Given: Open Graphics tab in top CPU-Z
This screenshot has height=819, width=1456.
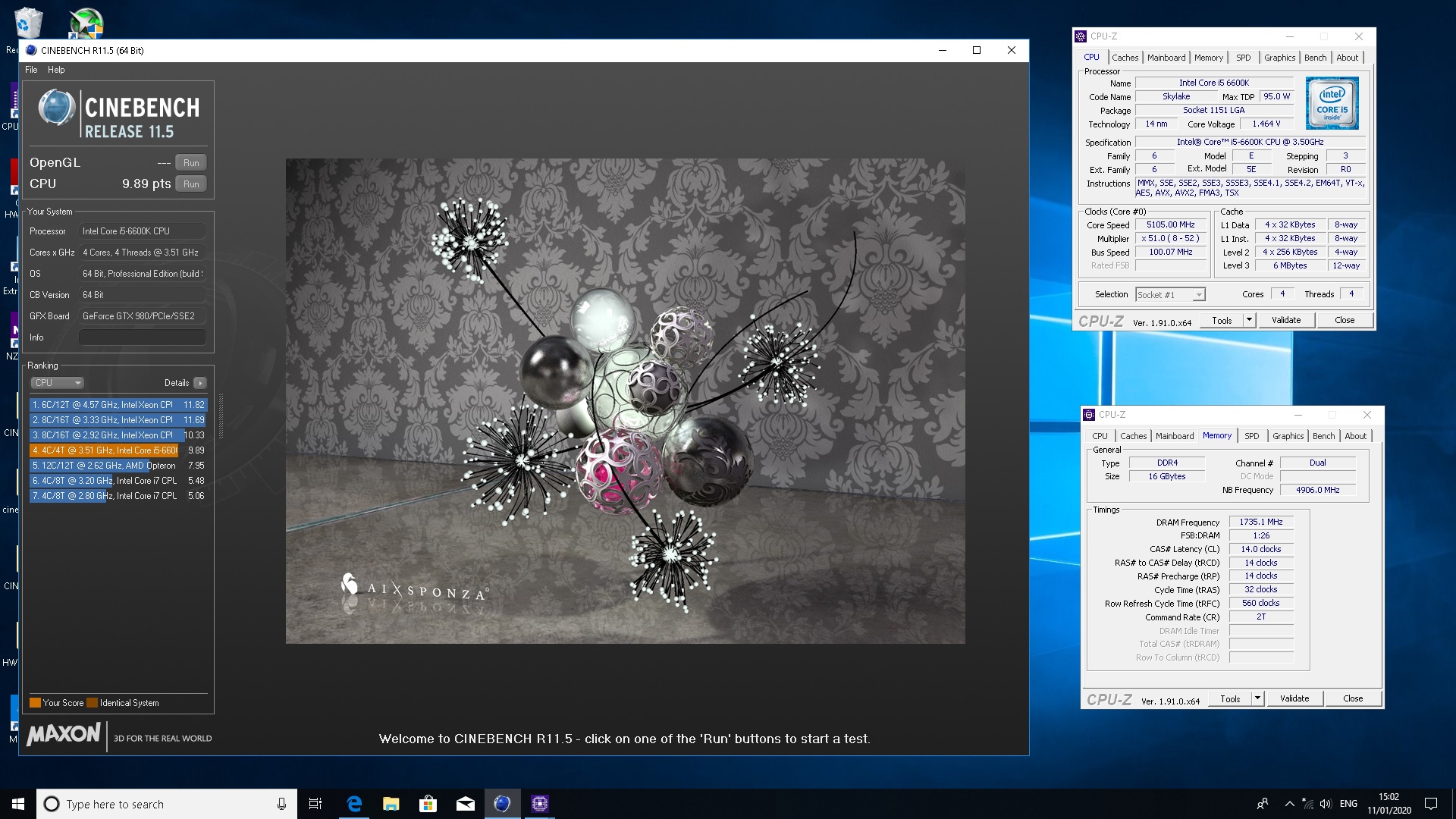Looking at the screenshot, I should [x=1280, y=58].
